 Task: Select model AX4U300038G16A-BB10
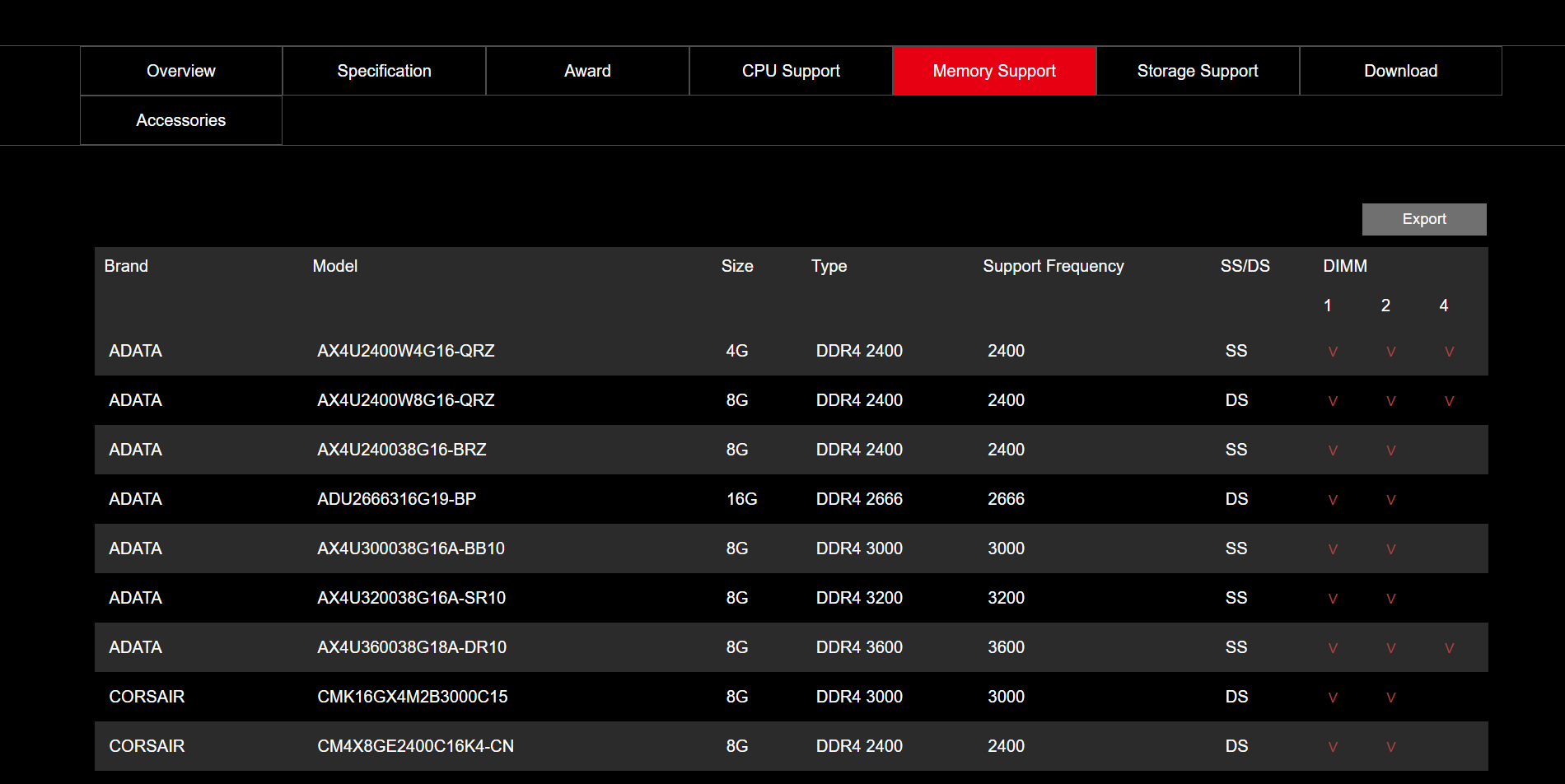coord(411,548)
